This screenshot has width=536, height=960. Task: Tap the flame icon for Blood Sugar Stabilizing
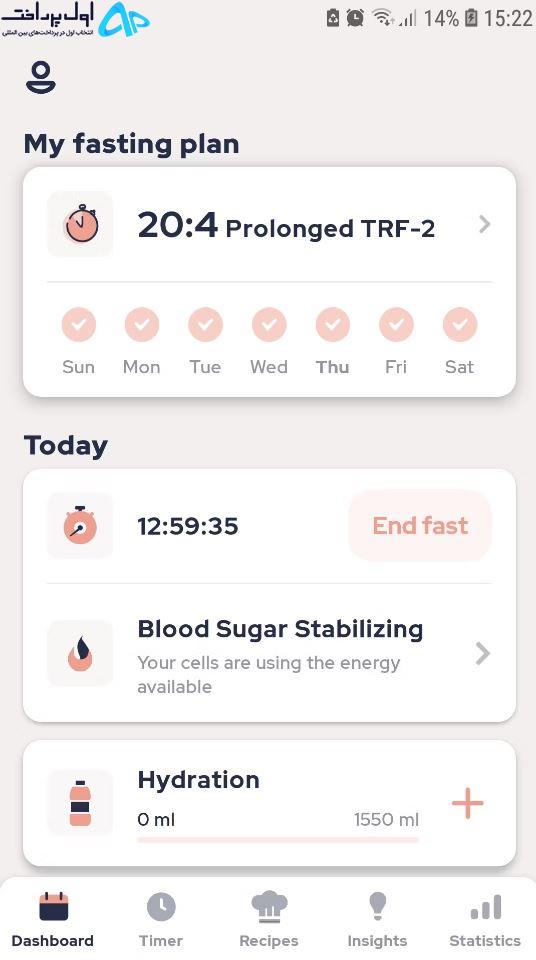tap(80, 653)
